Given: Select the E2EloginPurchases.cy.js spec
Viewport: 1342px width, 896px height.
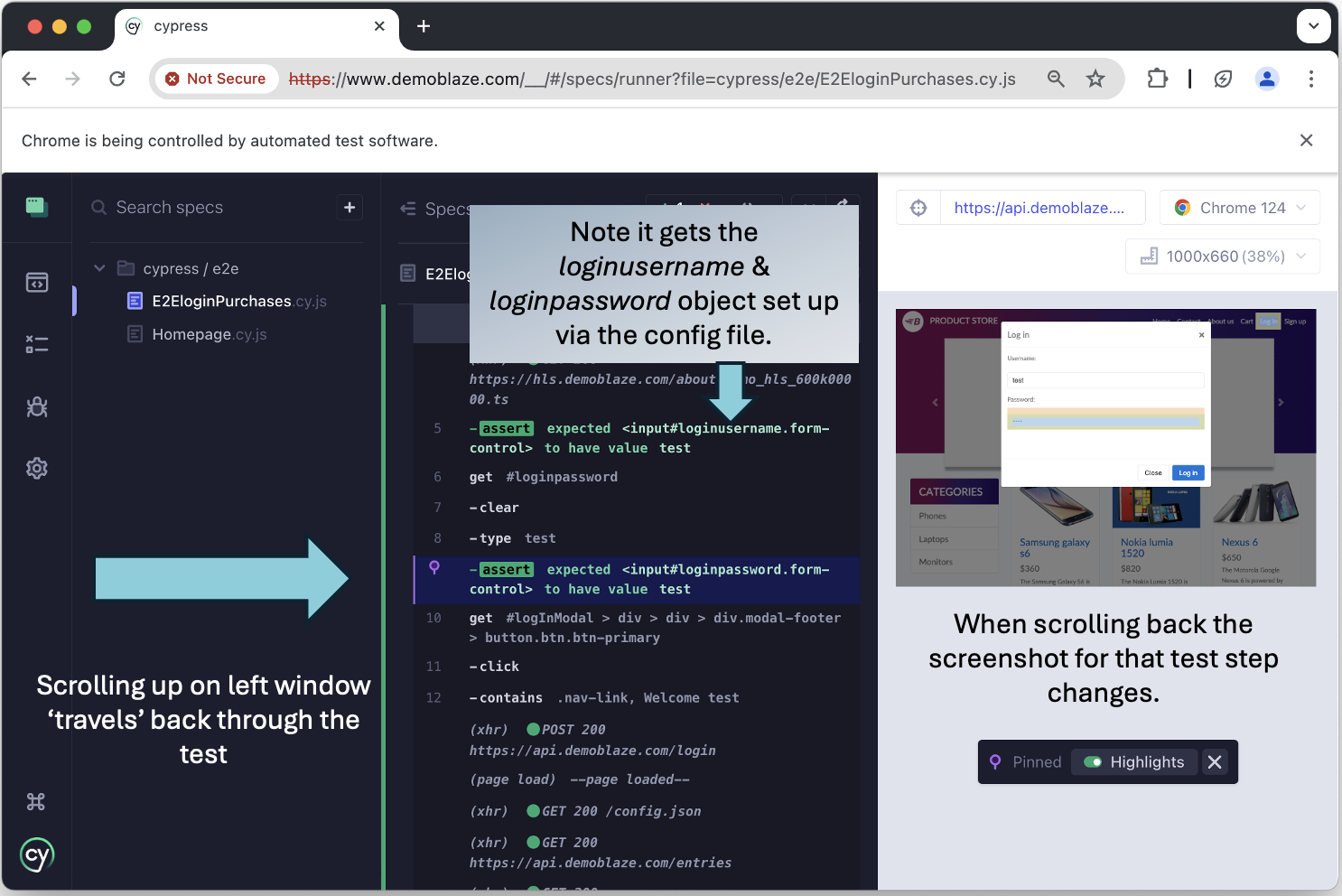Looking at the screenshot, I should [227, 301].
